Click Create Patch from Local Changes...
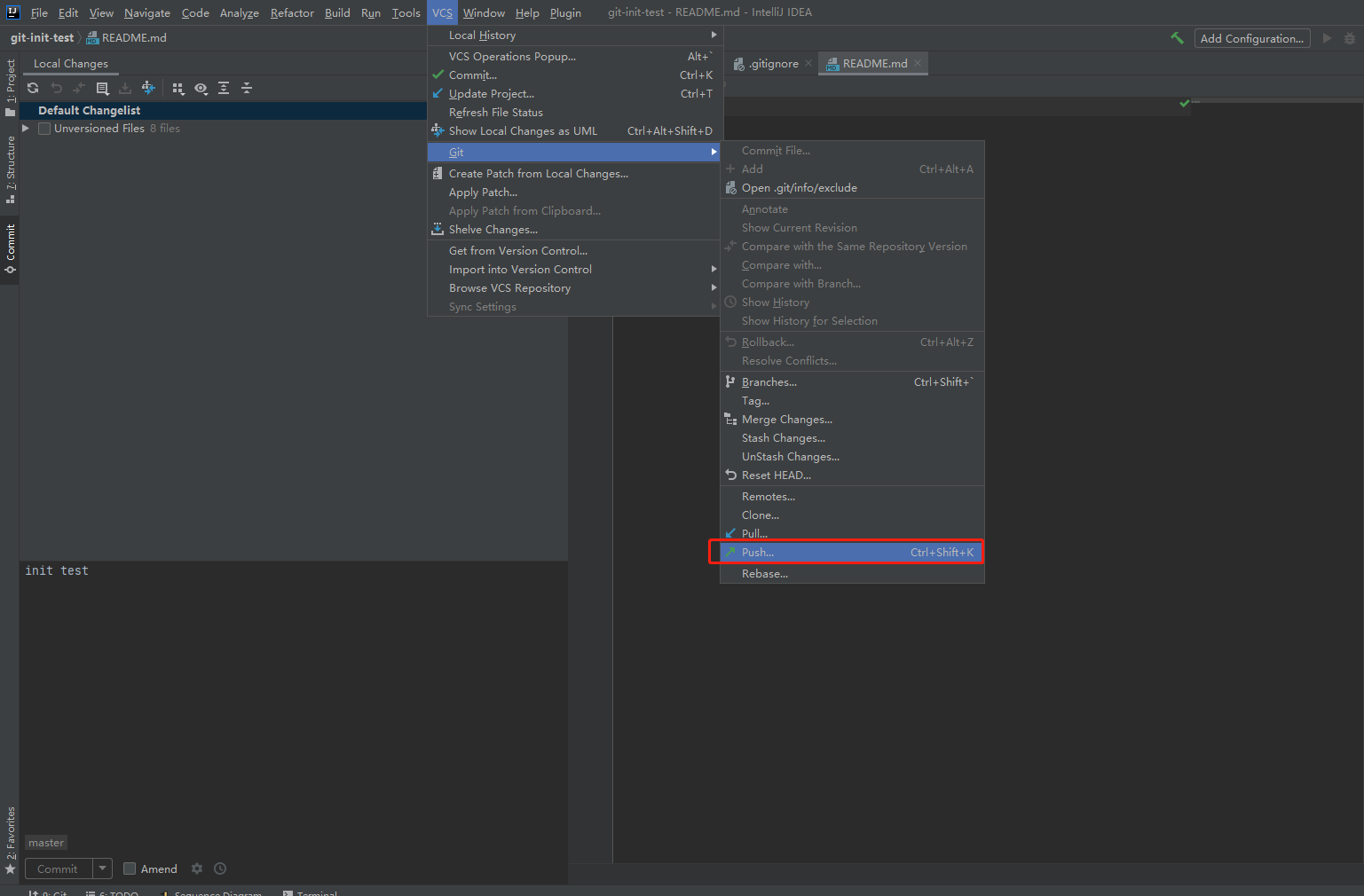The height and width of the screenshot is (896, 1364). coord(573,174)
